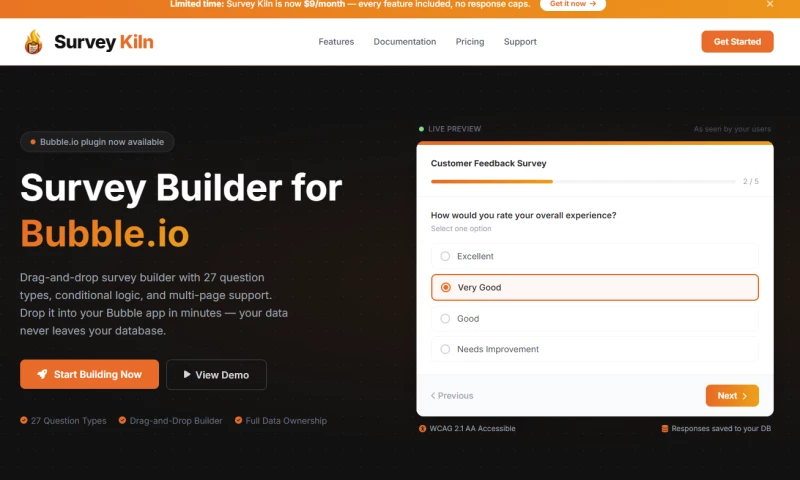Open the Features nav item

click(x=336, y=42)
